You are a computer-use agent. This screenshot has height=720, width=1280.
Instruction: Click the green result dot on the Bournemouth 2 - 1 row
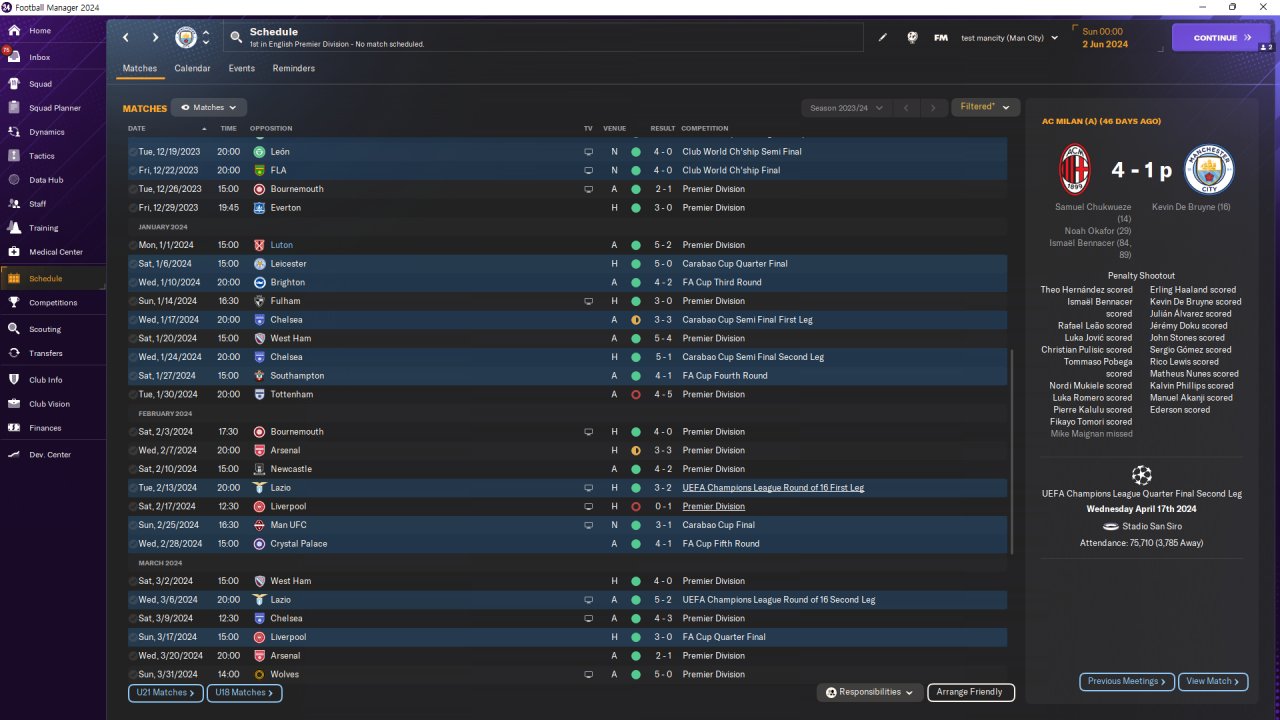tap(635, 189)
